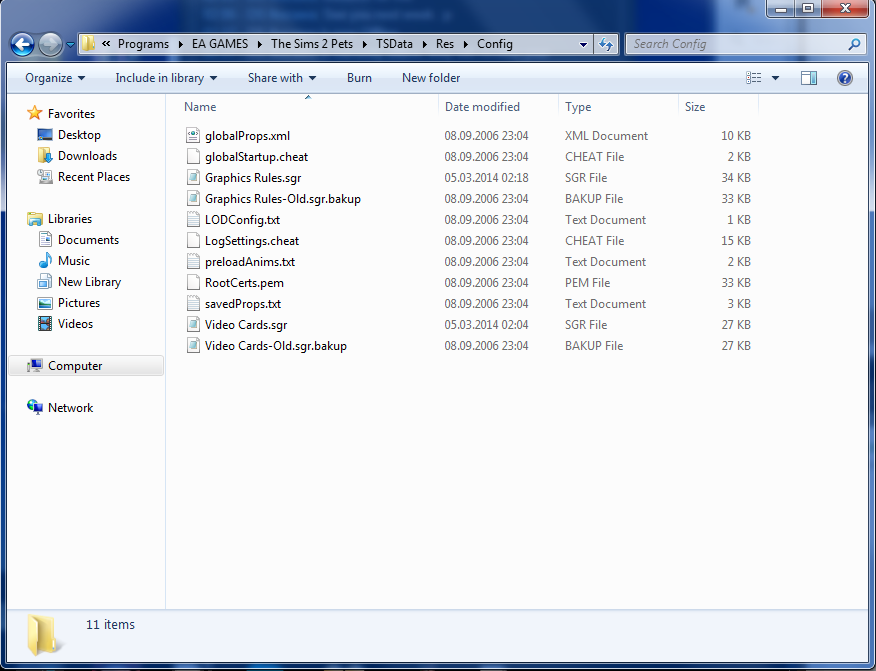This screenshot has height=671, width=876.
Task: Open the Share with dropdown
Action: pyautogui.click(x=281, y=78)
